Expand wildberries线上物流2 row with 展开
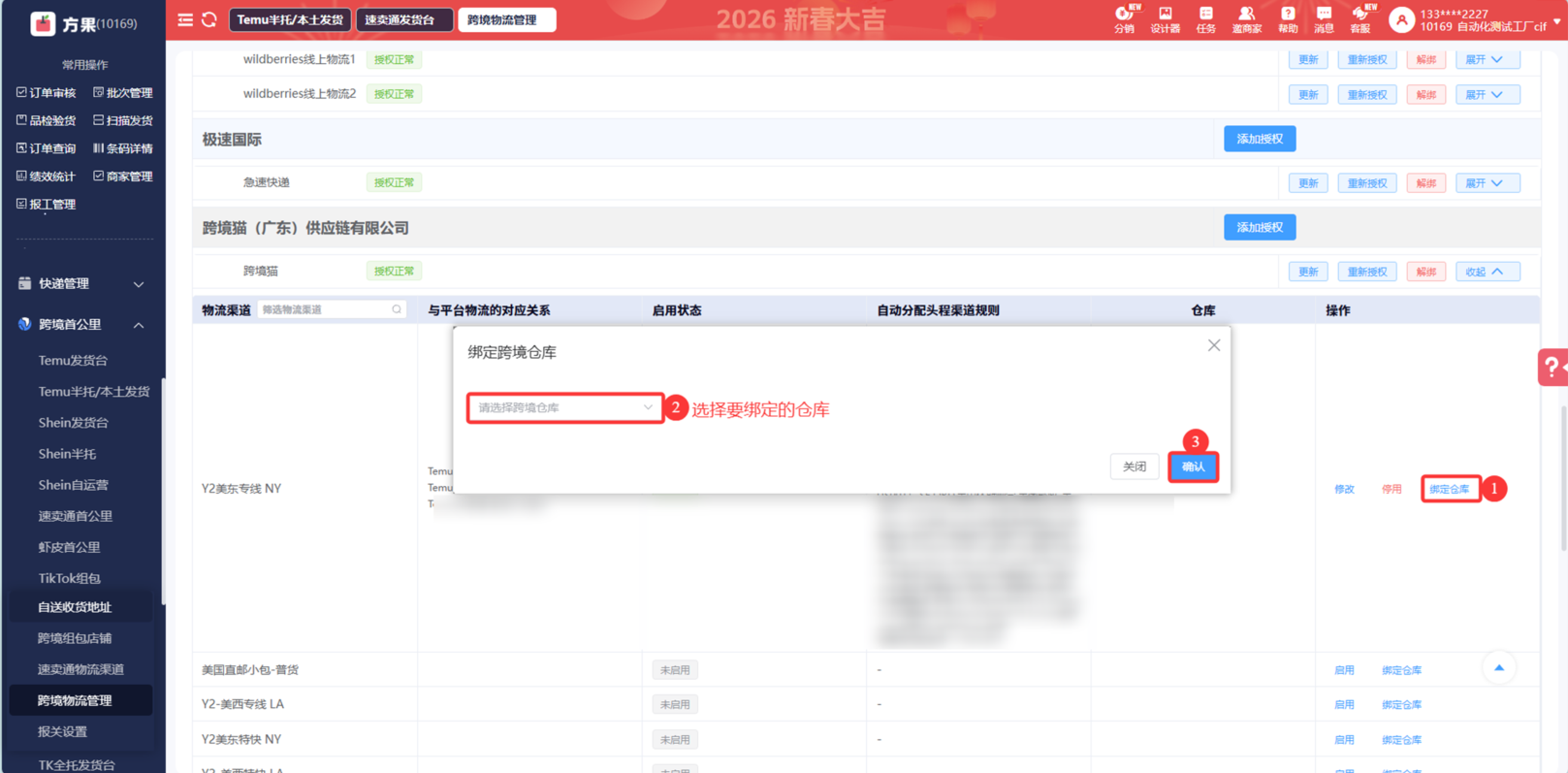The height and width of the screenshot is (773, 1568). pyautogui.click(x=1487, y=94)
